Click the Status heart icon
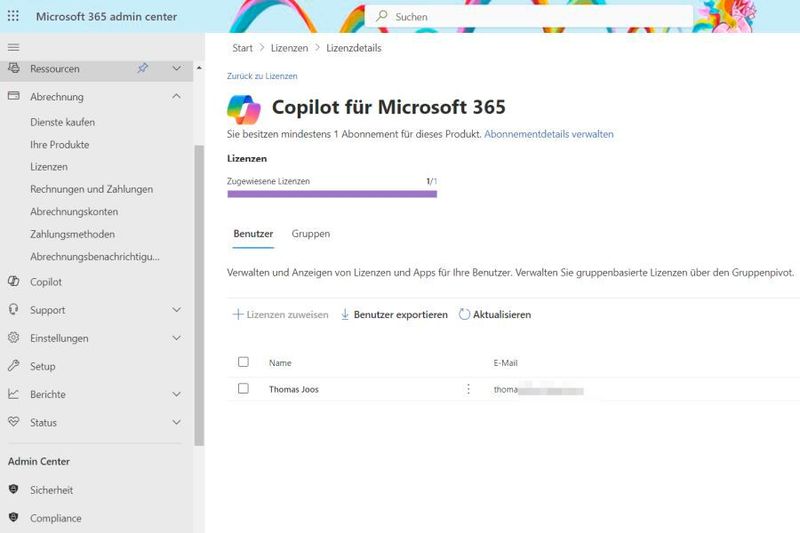The width and height of the screenshot is (800, 533). click(x=14, y=422)
